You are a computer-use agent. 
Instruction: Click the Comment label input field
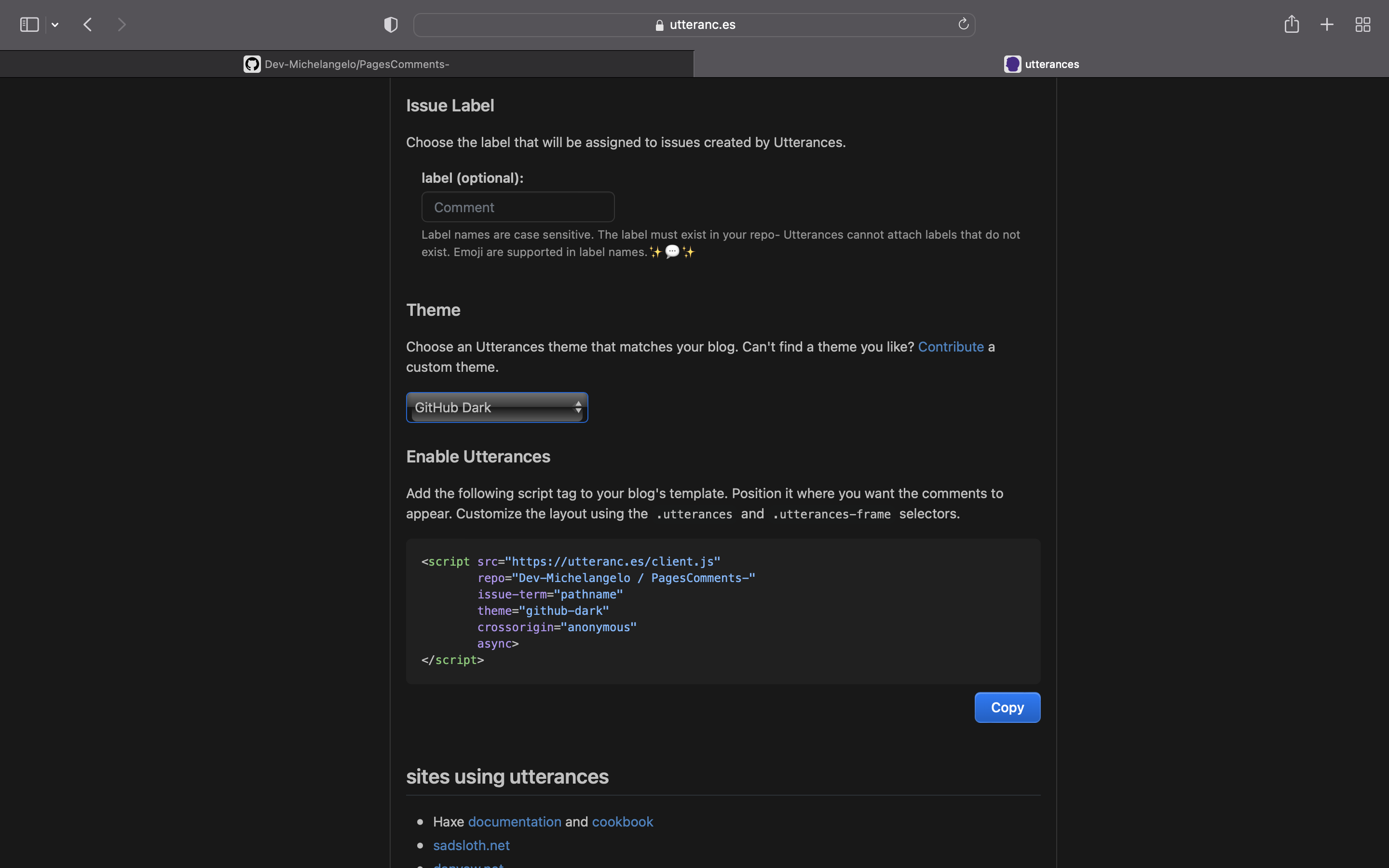coord(517,207)
